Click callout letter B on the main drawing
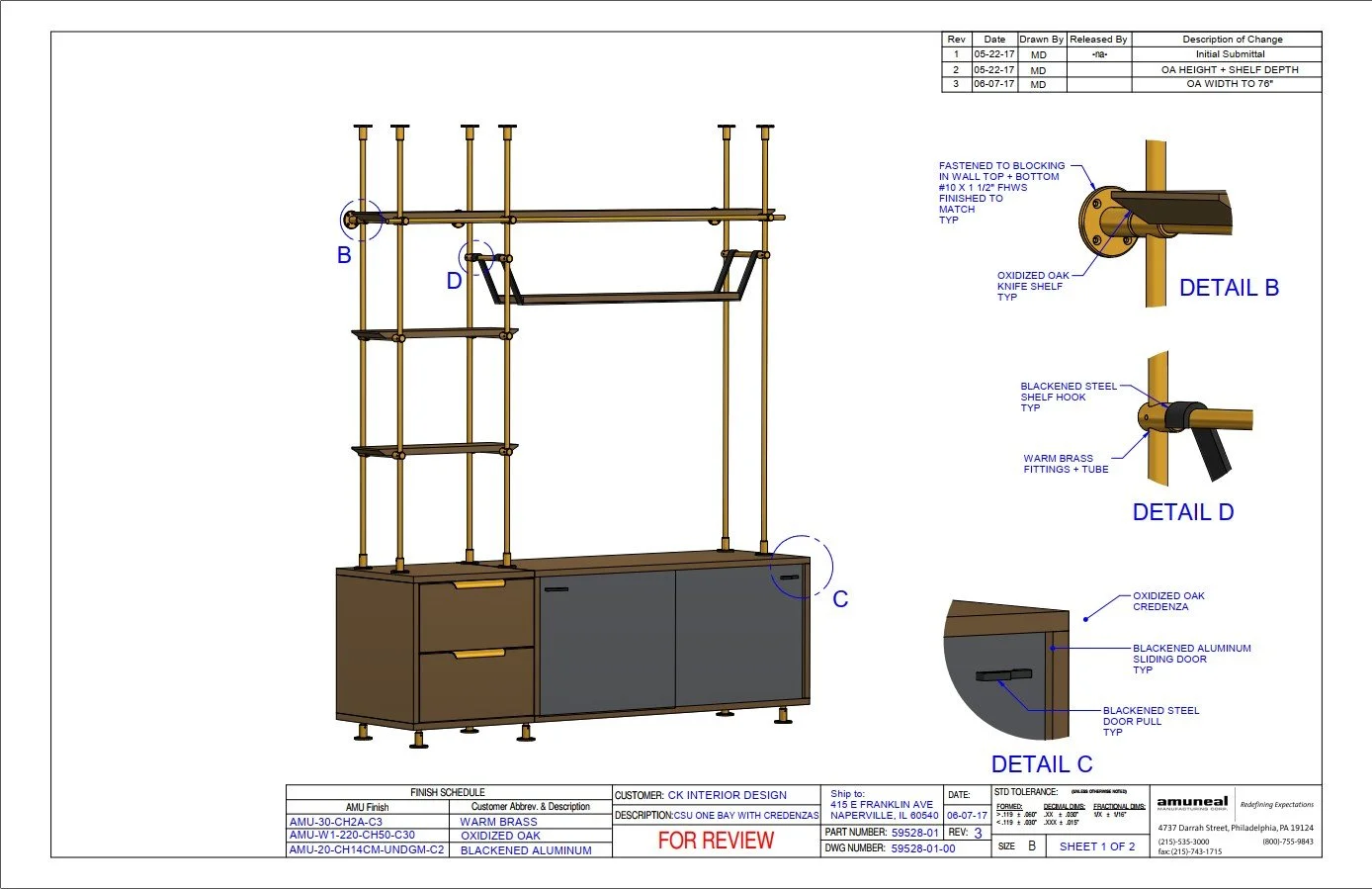 pos(344,255)
